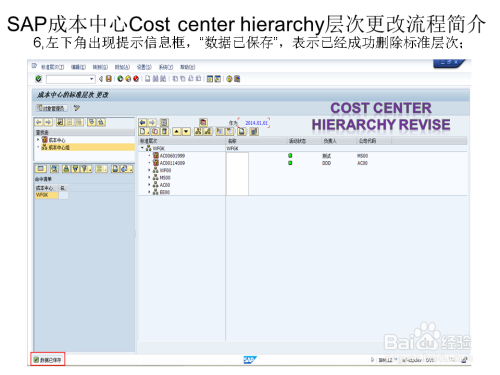Viewport: 500px width, 375px height.
Task: Click 公司代码 column header
Action: pyautogui.click(x=374, y=141)
